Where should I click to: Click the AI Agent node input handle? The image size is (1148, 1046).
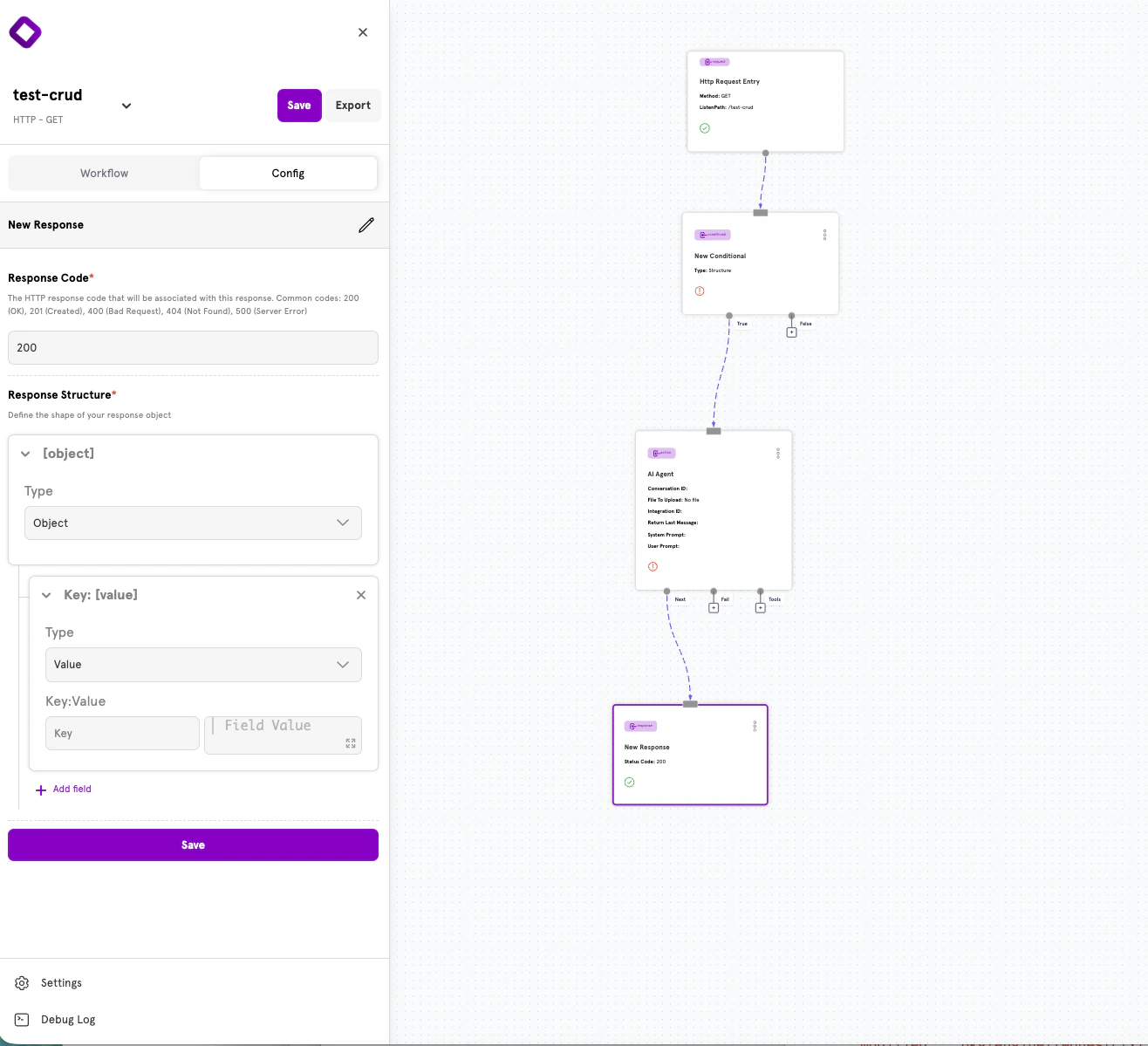click(714, 431)
